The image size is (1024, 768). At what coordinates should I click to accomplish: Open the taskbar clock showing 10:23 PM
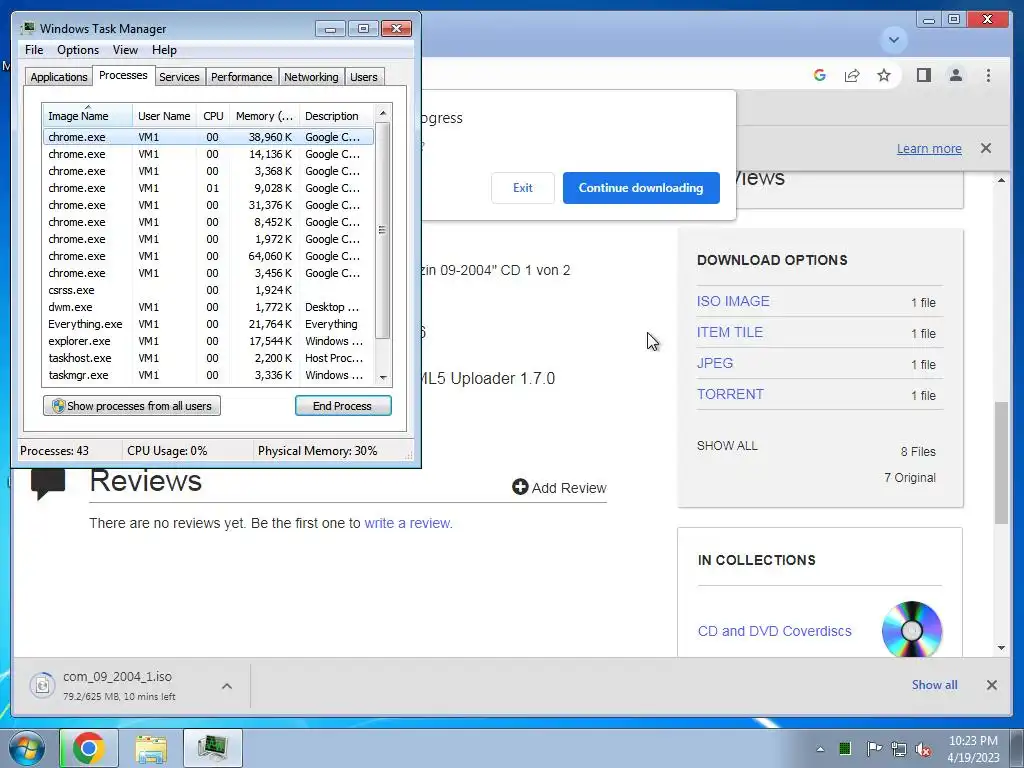[973, 749]
